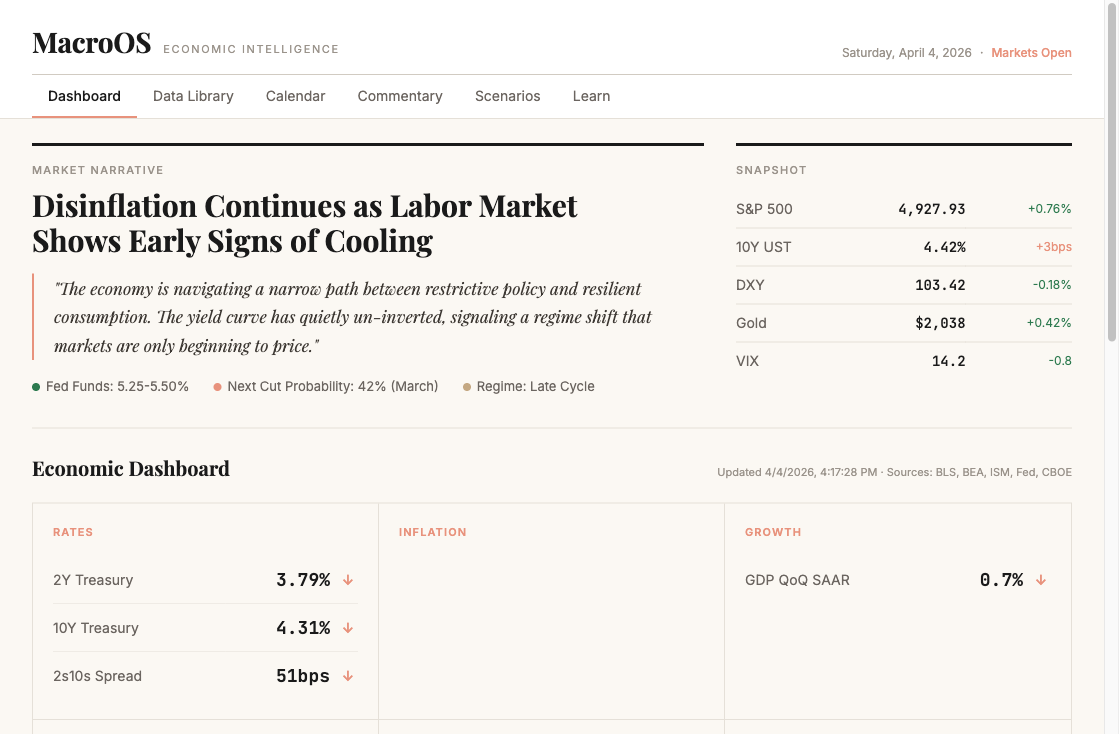
Task: Click the down arrow beside 2Y Treasury
Action: [348, 580]
